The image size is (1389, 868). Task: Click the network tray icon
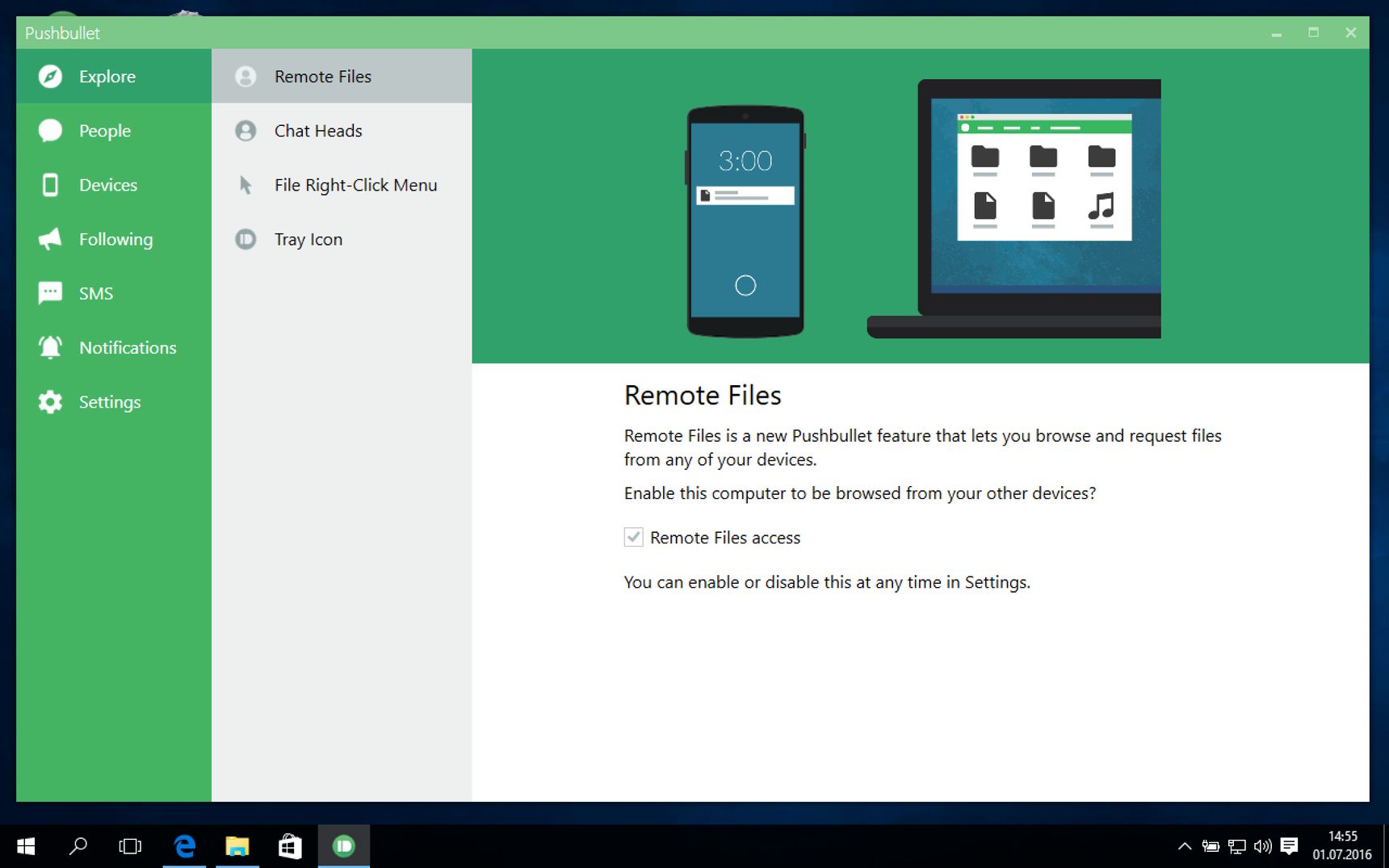pyautogui.click(x=1236, y=846)
